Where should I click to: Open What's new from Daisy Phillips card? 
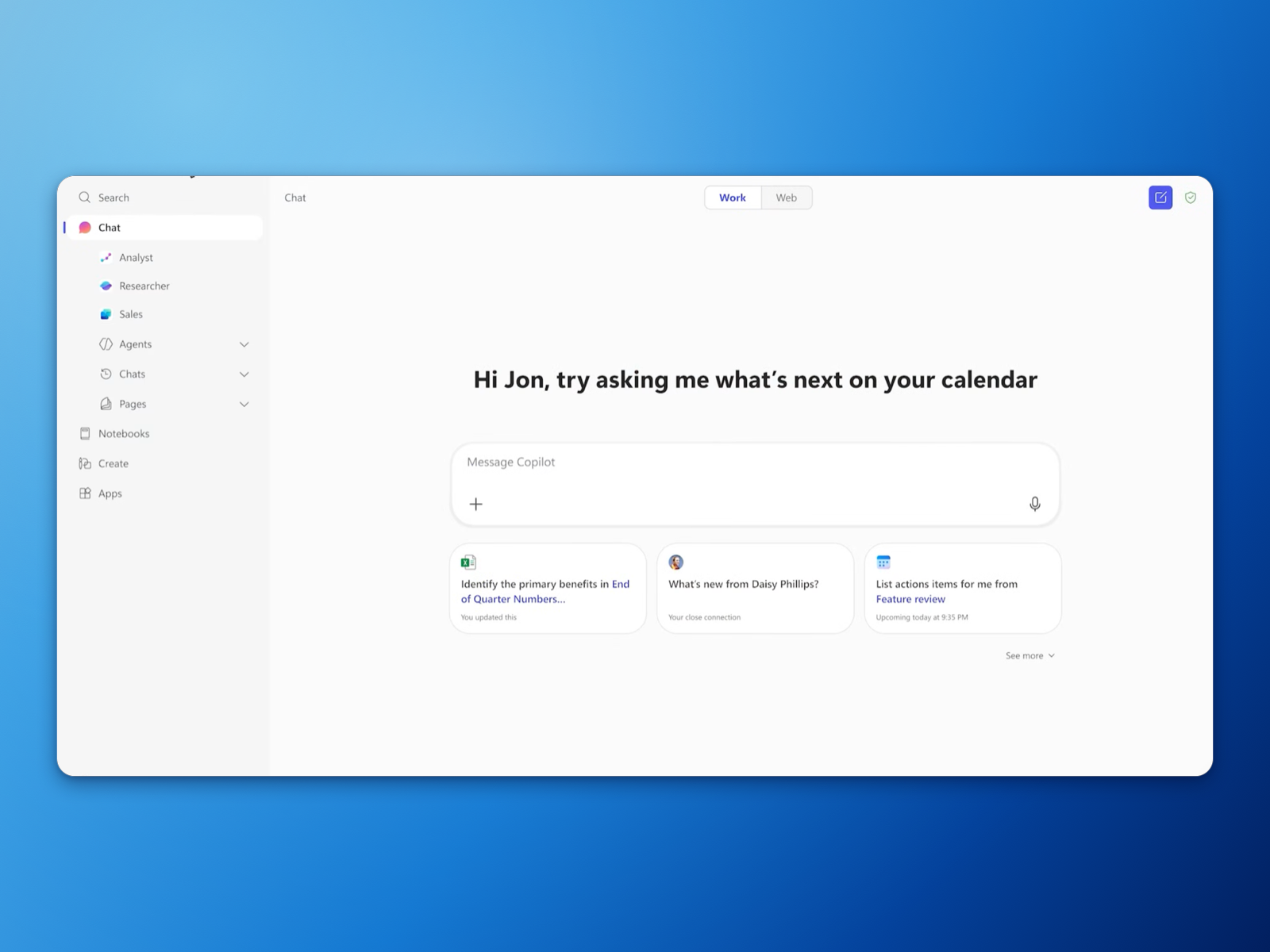755,589
